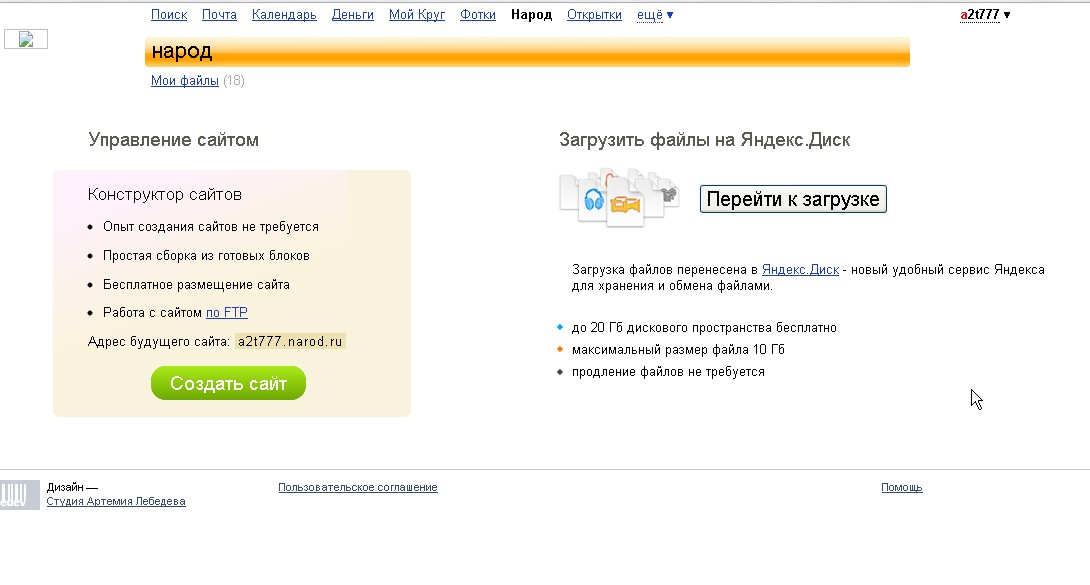Go to Почта in the top navigation
Image resolution: width=1090 pixels, height=585 pixels.
(x=219, y=15)
